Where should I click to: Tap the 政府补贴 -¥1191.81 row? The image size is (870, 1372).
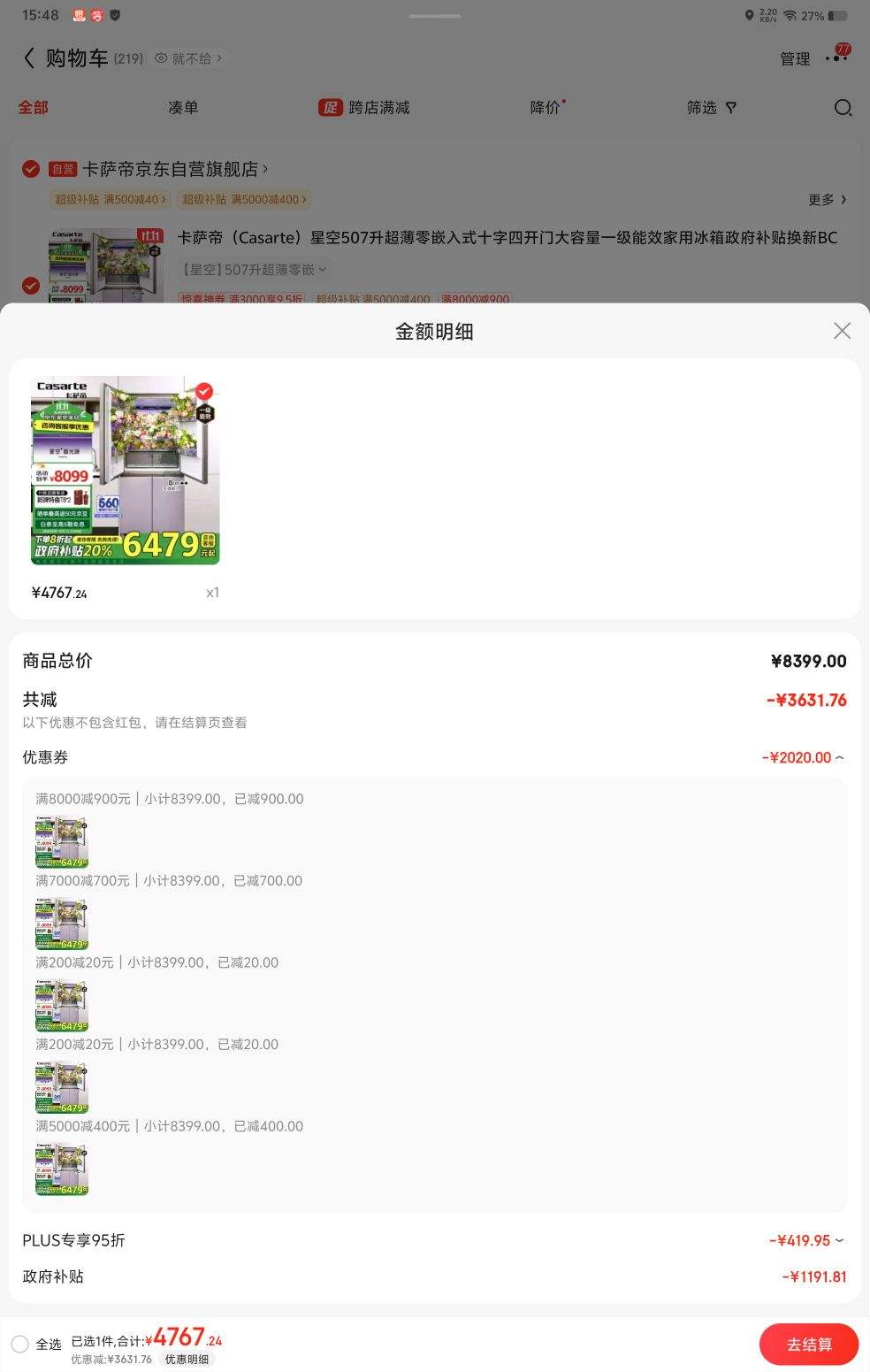coord(434,1277)
